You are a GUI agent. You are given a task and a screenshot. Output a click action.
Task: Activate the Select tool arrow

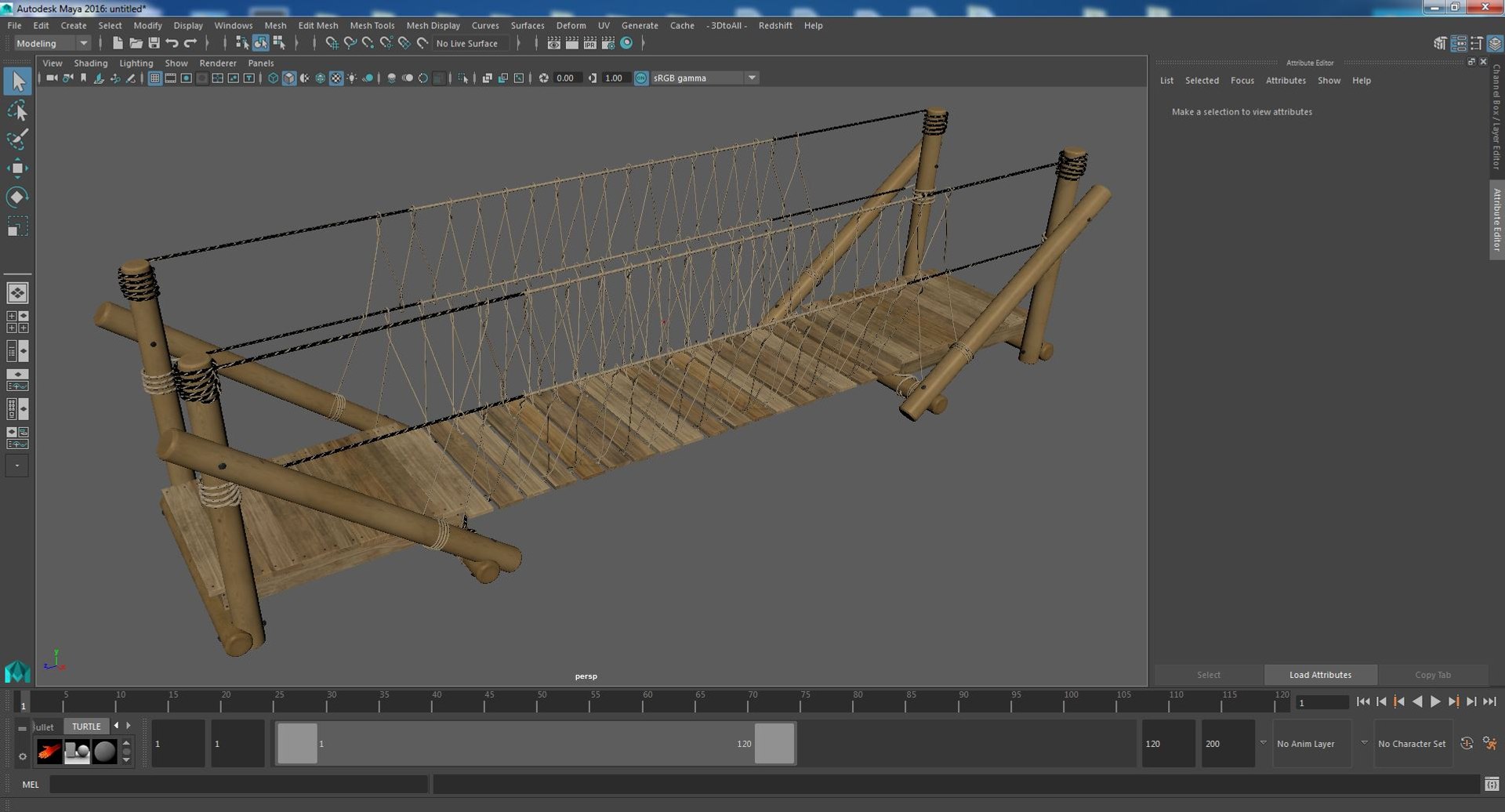point(17,81)
